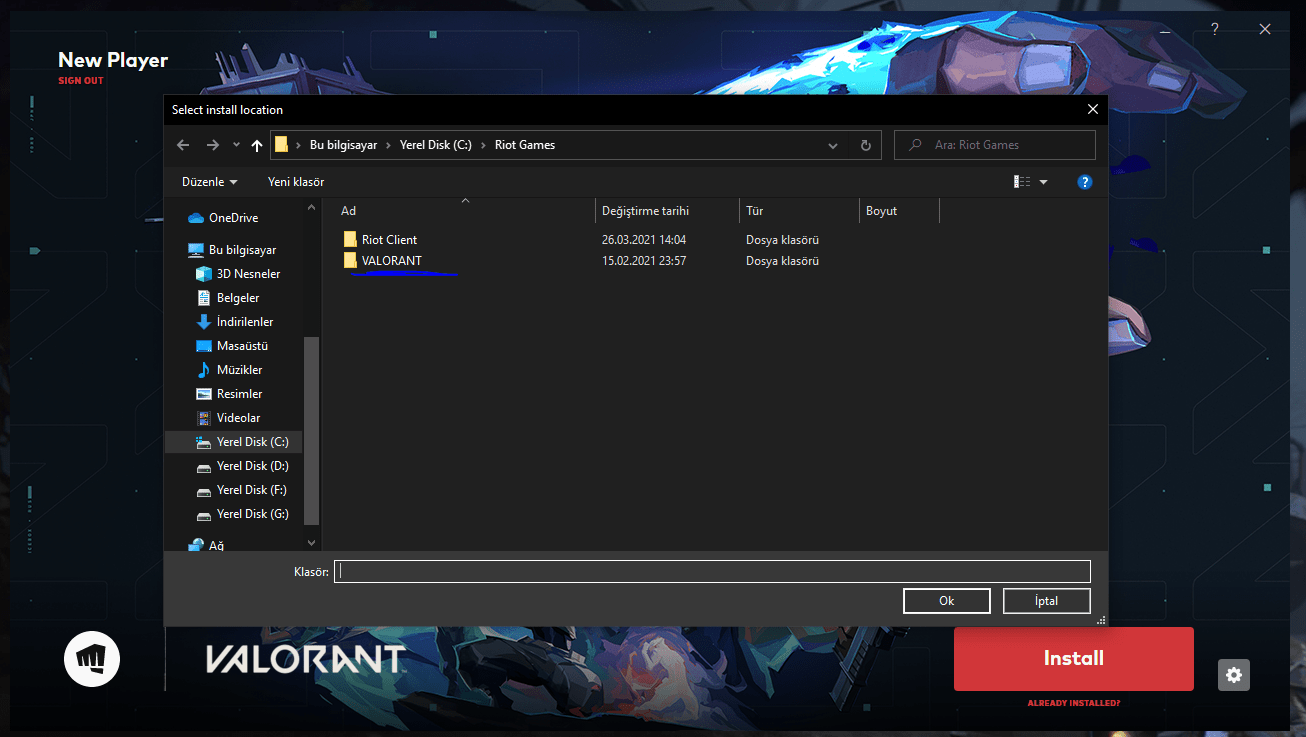Go up one folder level

tap(257, 145)
